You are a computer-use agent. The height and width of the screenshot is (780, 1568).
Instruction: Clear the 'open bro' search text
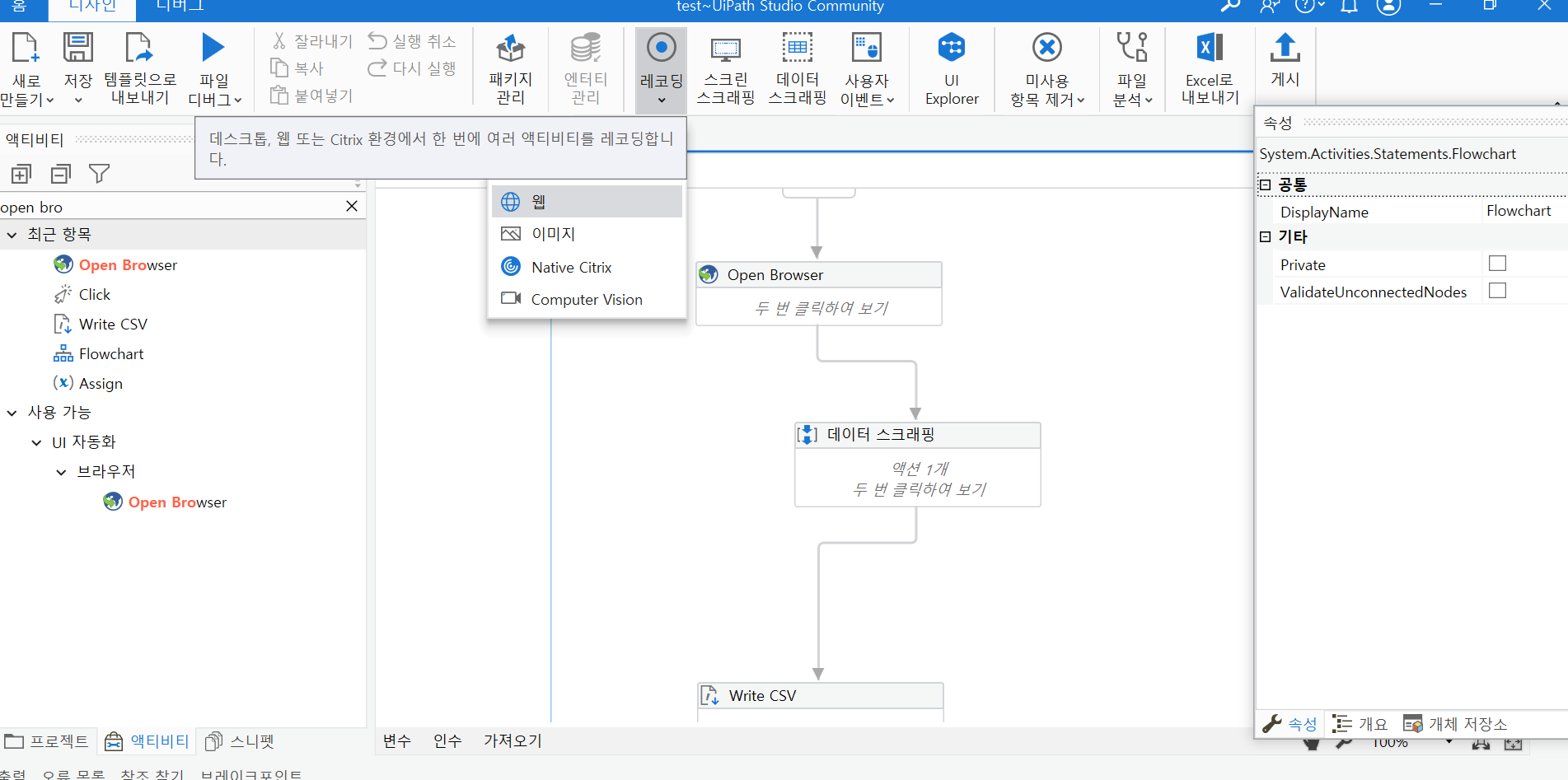point(352,206)
